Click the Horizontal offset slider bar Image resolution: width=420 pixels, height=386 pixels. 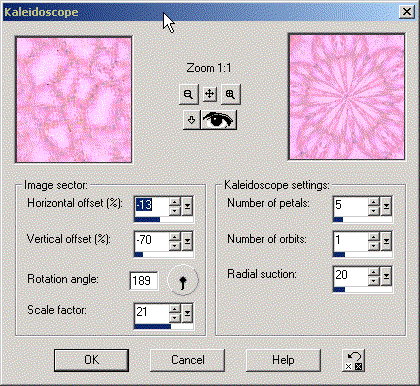164,219
